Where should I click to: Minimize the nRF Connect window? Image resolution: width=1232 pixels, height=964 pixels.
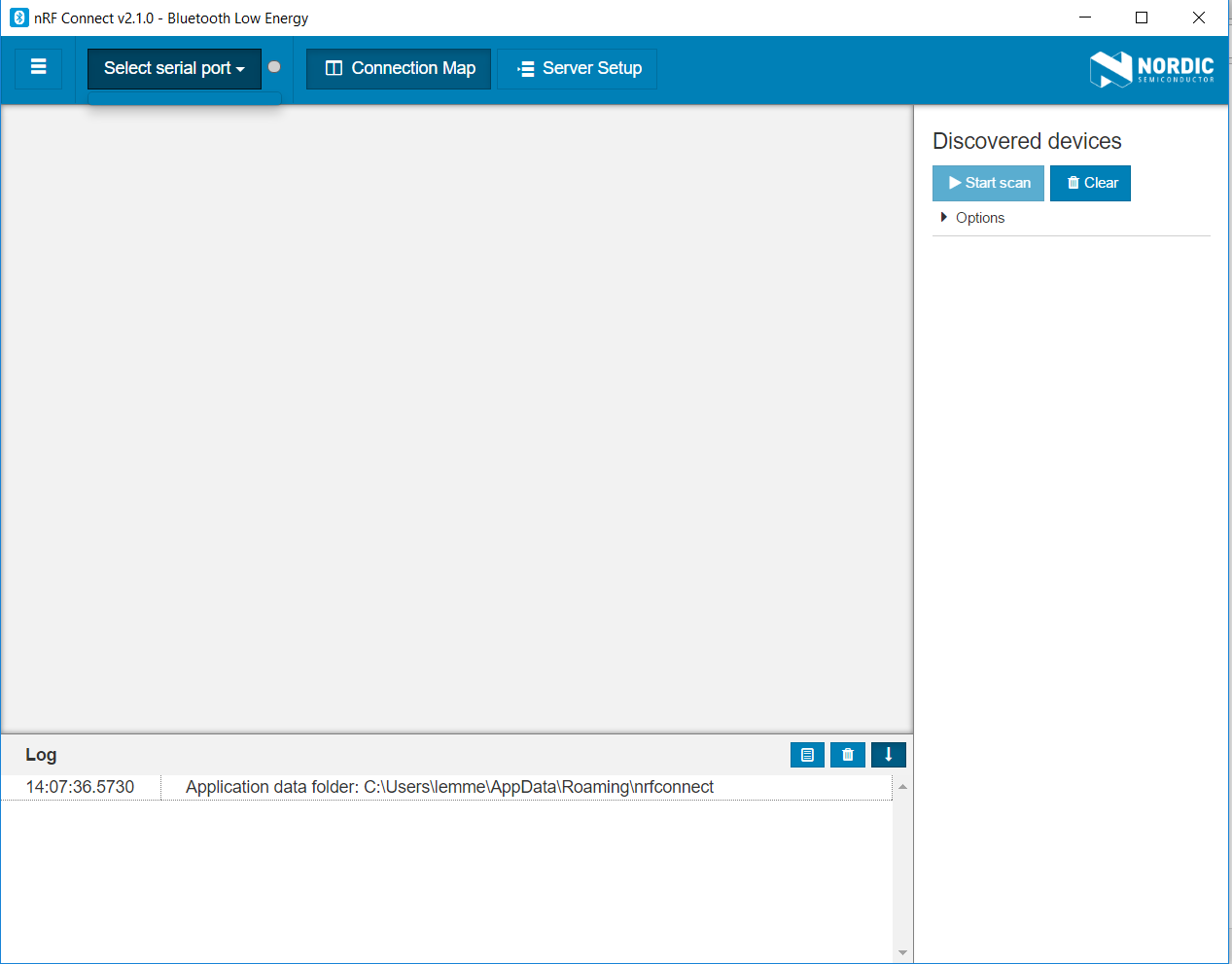click(x=1085, y=18)
